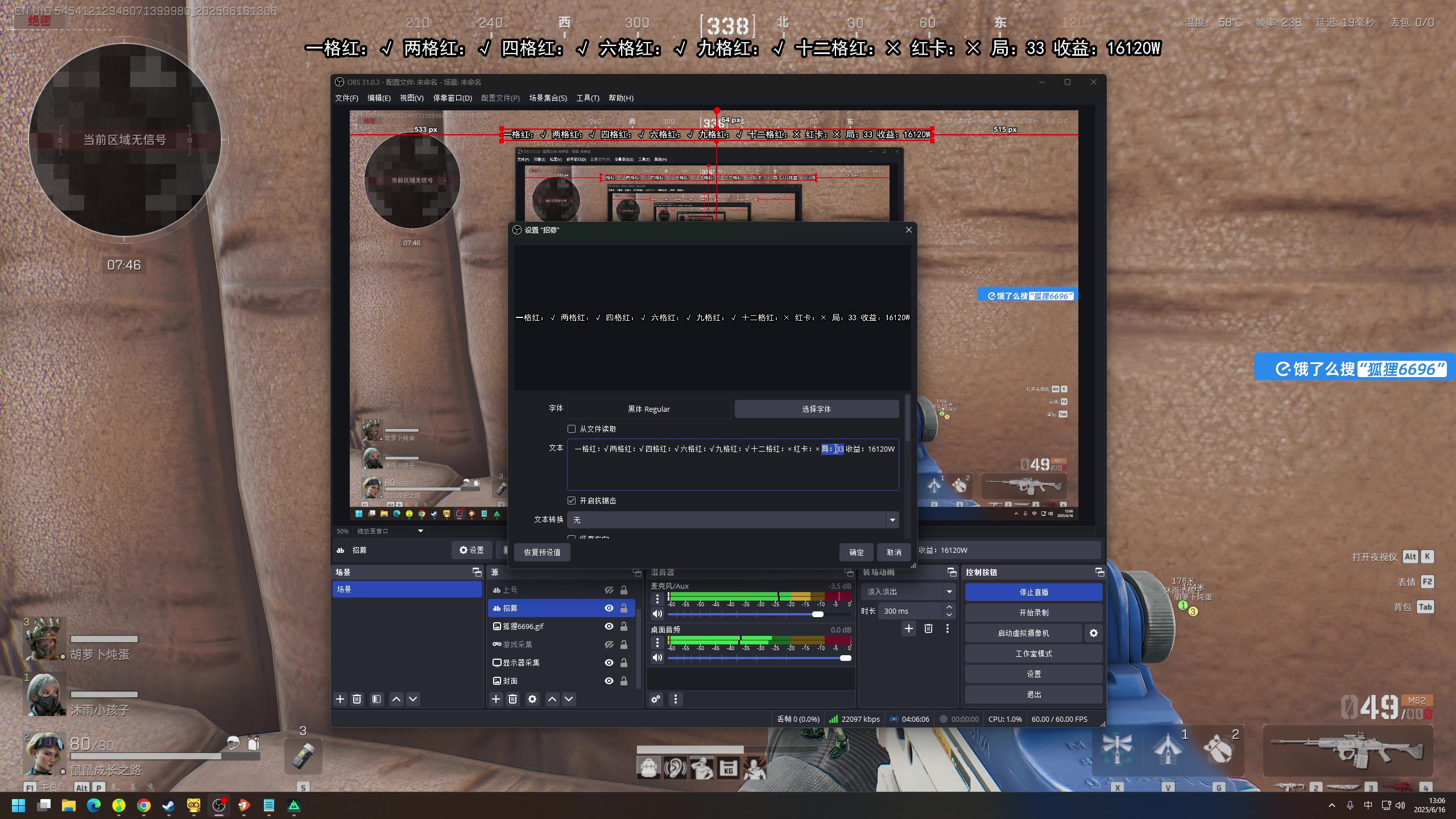Open 桌面音频 three-dot options menu
Image resolution: width=1456 pixels, height=819 pixels.
657,642
